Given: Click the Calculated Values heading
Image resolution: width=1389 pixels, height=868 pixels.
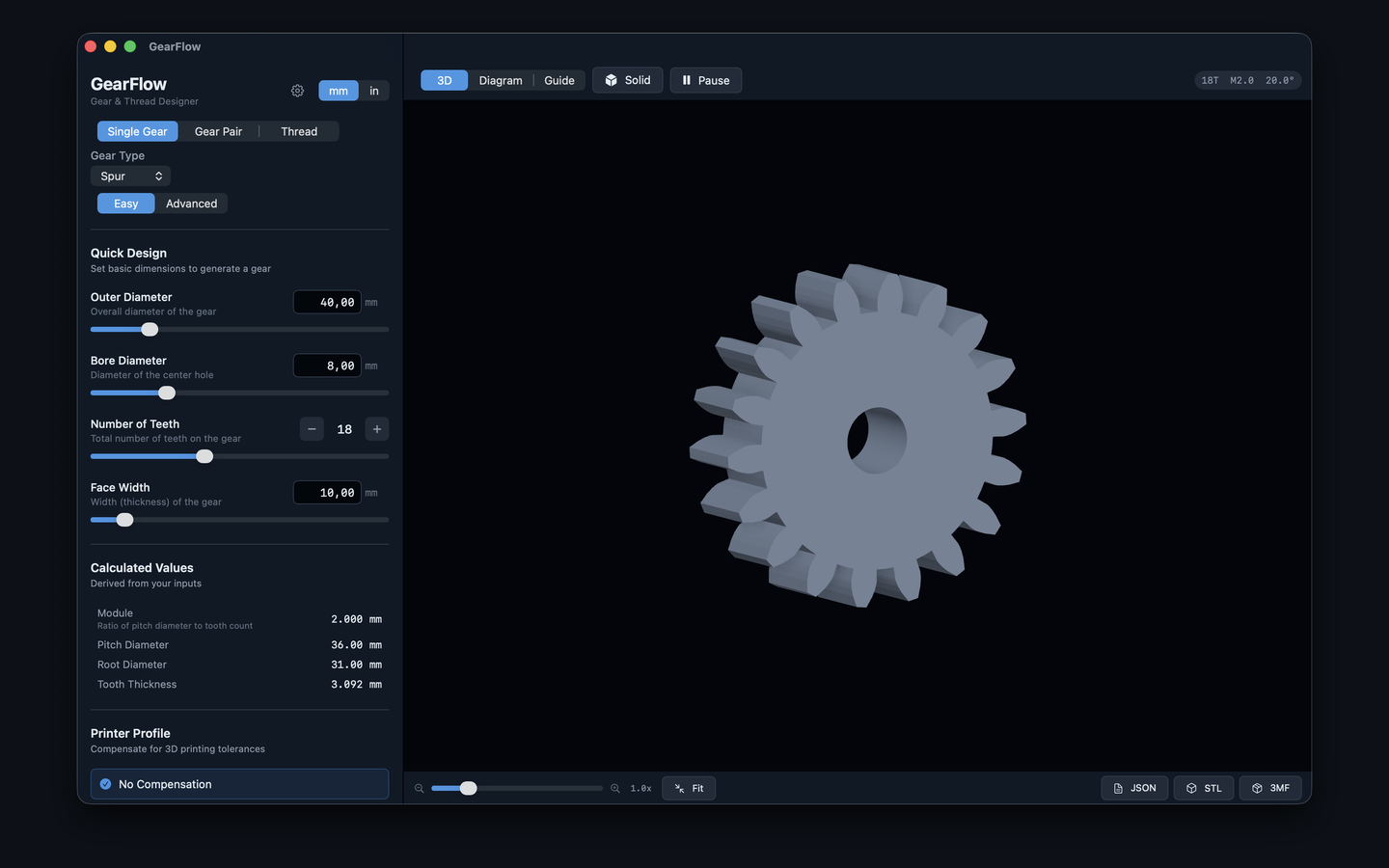Looking at the screenshot, I should point(142,568).
